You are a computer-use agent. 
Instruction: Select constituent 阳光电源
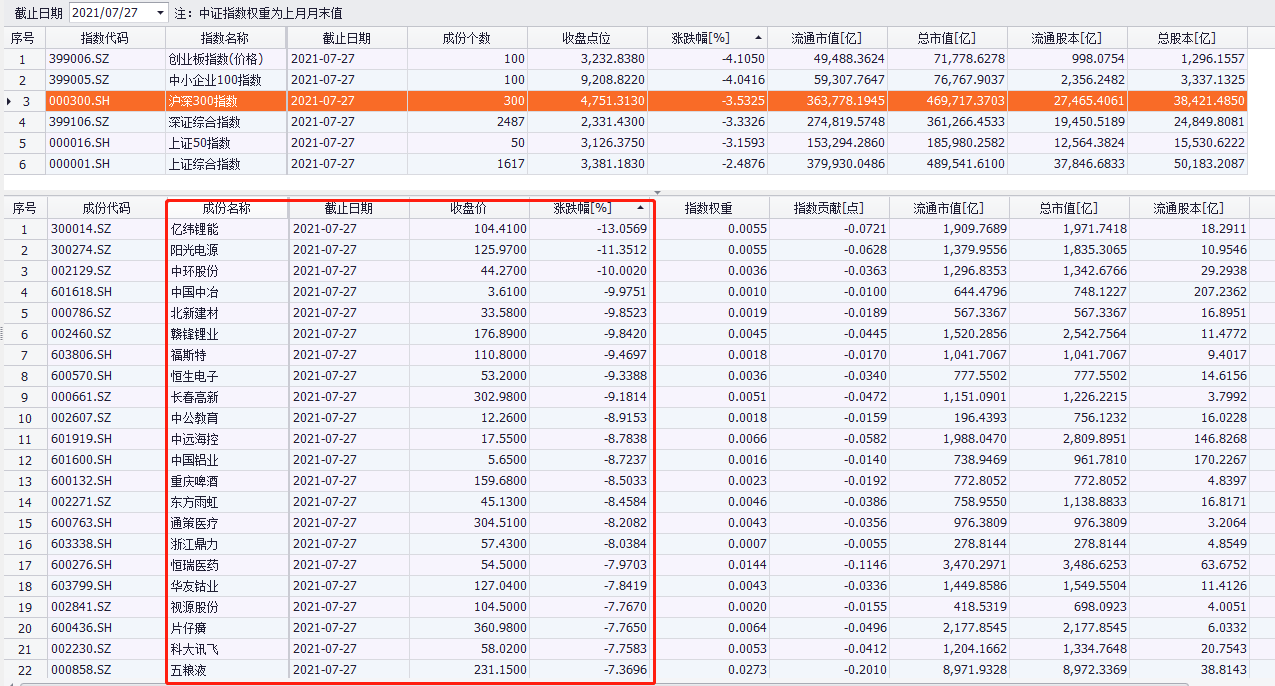[x=194, y=250]
